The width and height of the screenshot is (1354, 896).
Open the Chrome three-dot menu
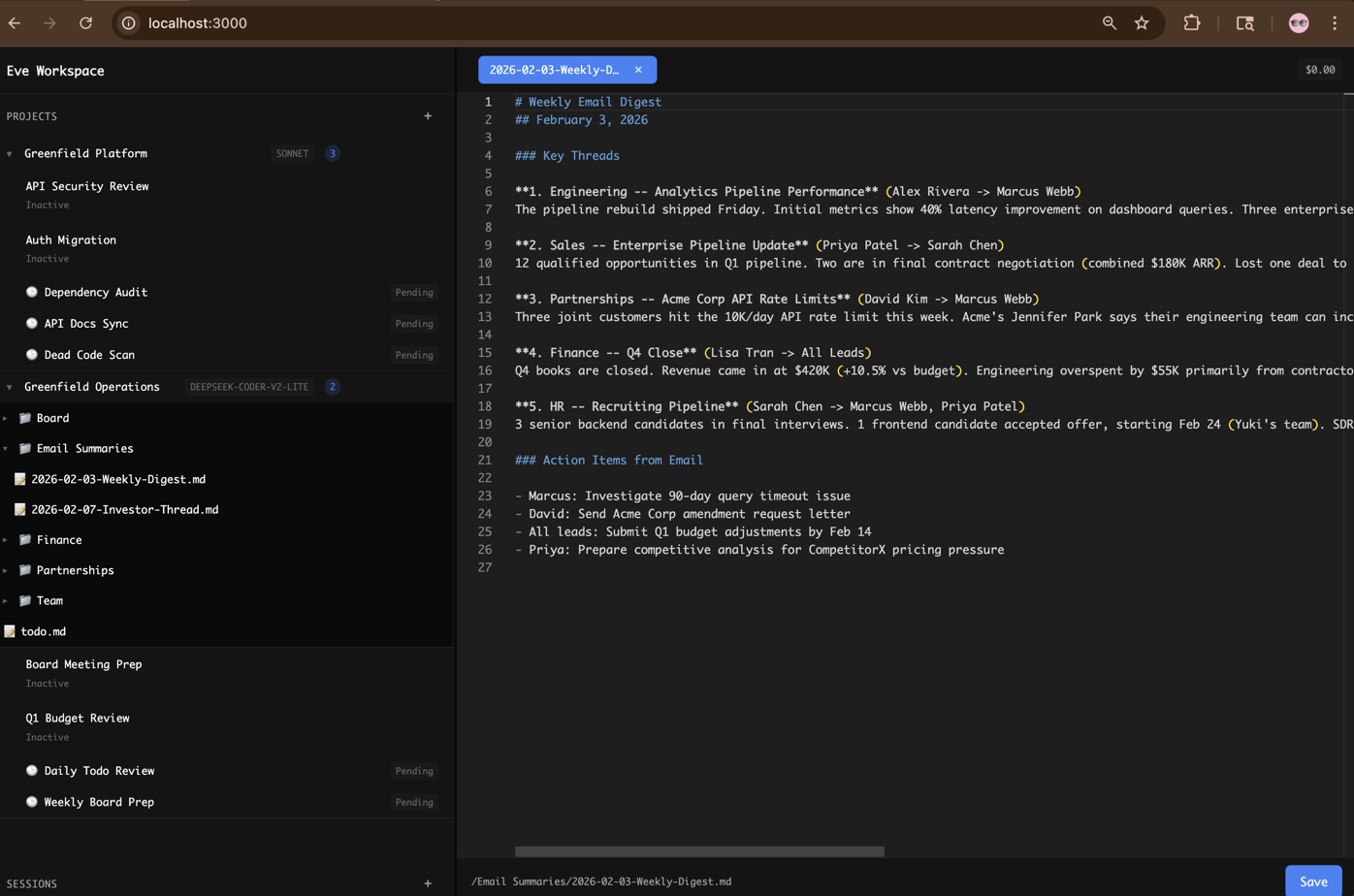[1336, 22]
